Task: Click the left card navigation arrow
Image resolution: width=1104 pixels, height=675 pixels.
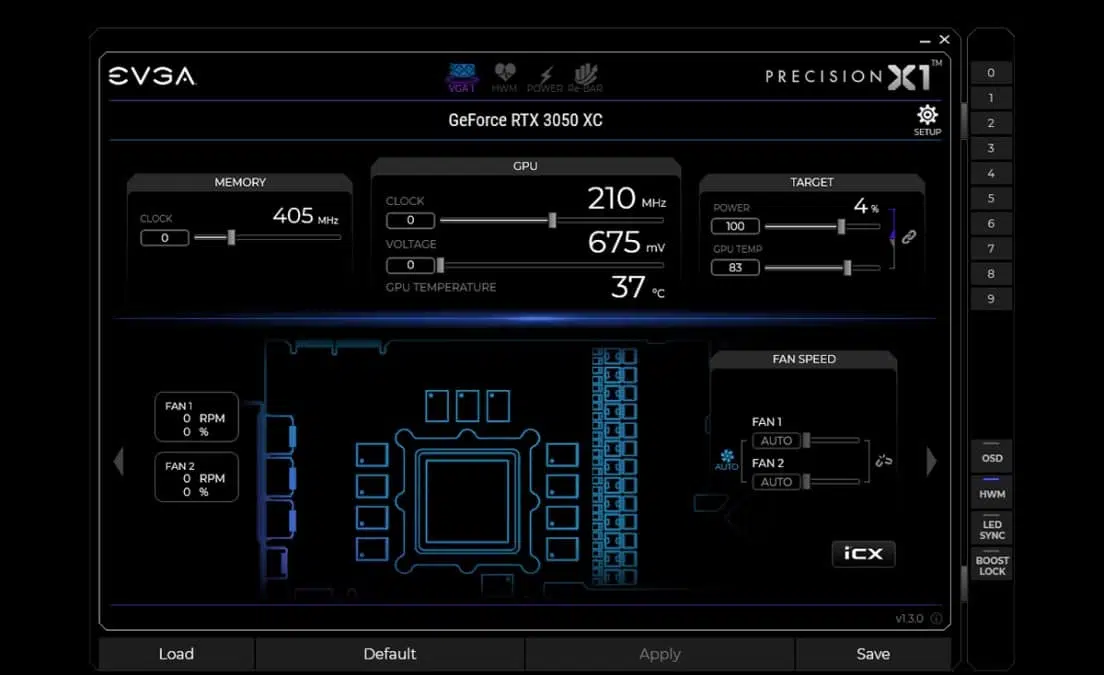Action: click(119, 460)
